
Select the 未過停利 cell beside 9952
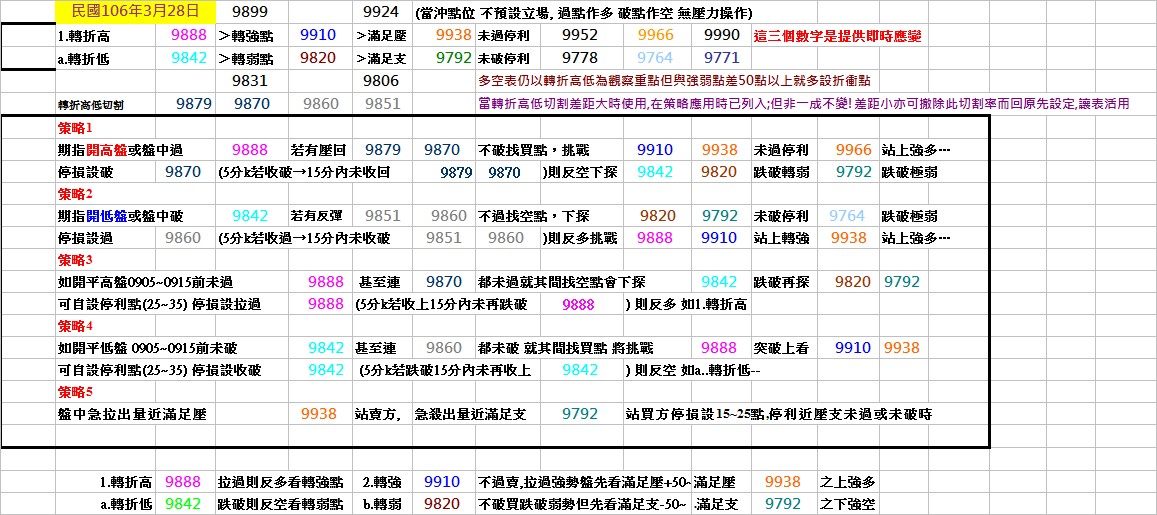(502, 35)
